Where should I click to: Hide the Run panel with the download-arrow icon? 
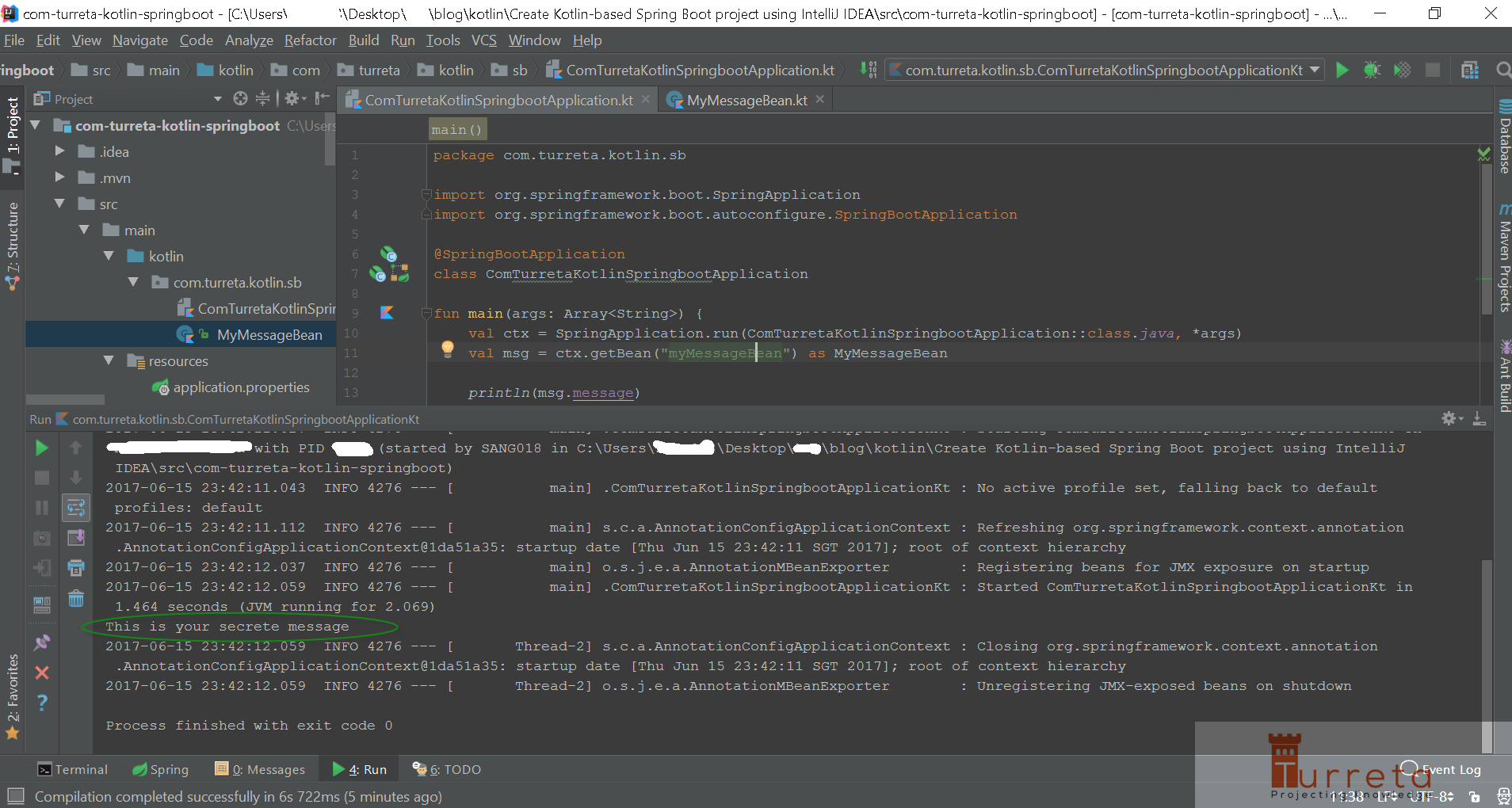(x=1479, y=418)
